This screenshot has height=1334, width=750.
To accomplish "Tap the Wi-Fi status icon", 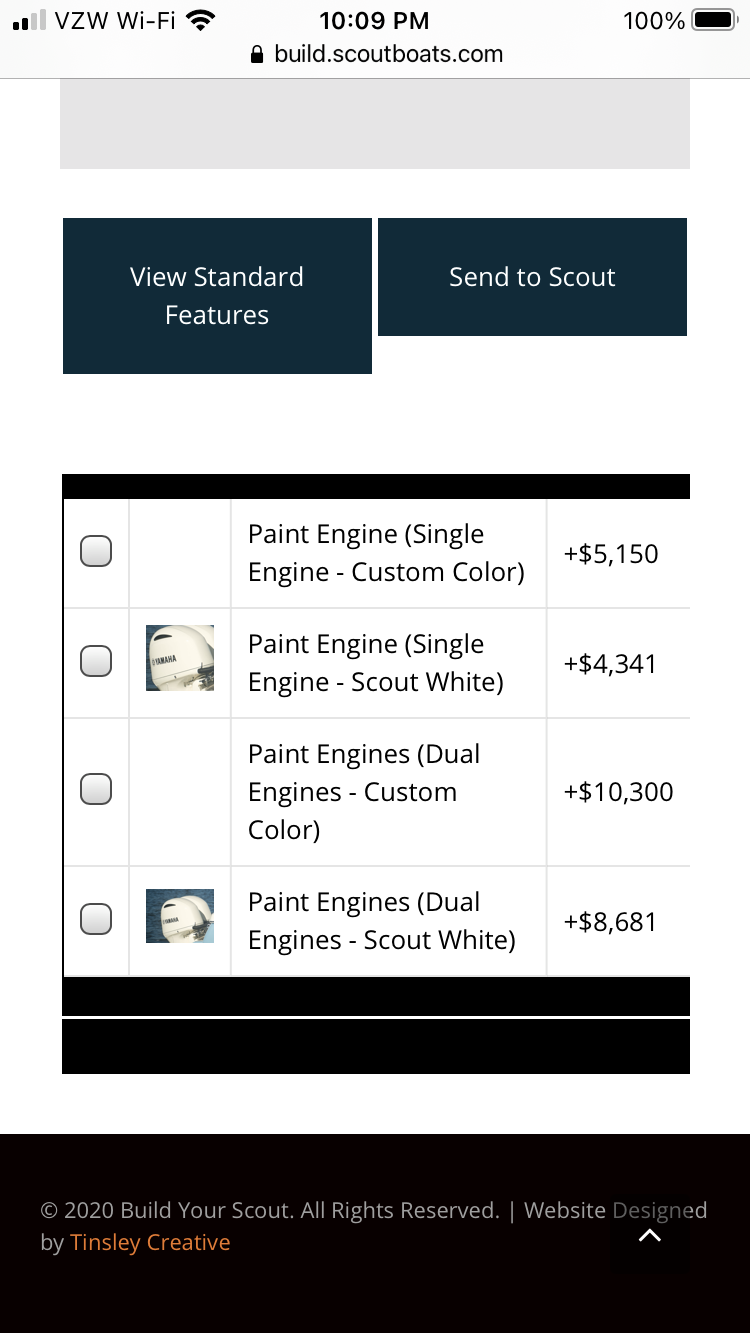I will point(201,20).
